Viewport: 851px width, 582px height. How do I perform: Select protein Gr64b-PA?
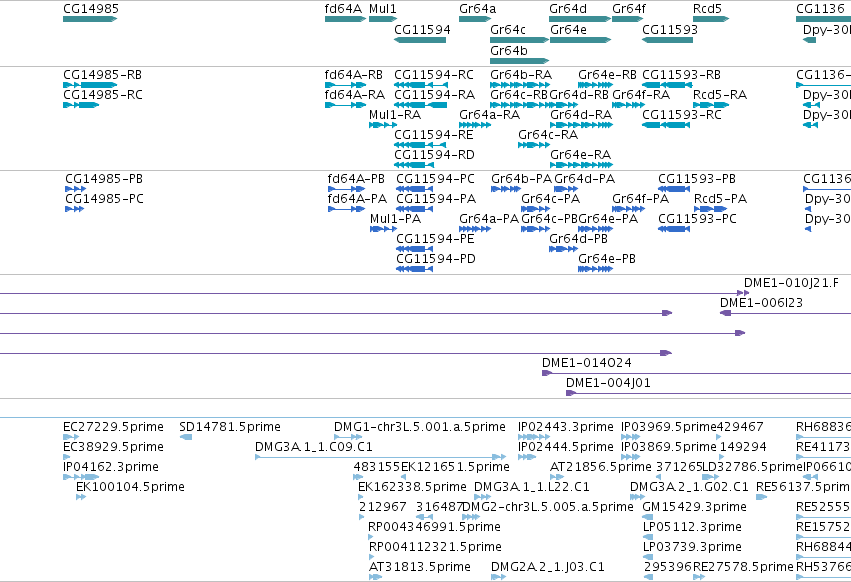506,189
